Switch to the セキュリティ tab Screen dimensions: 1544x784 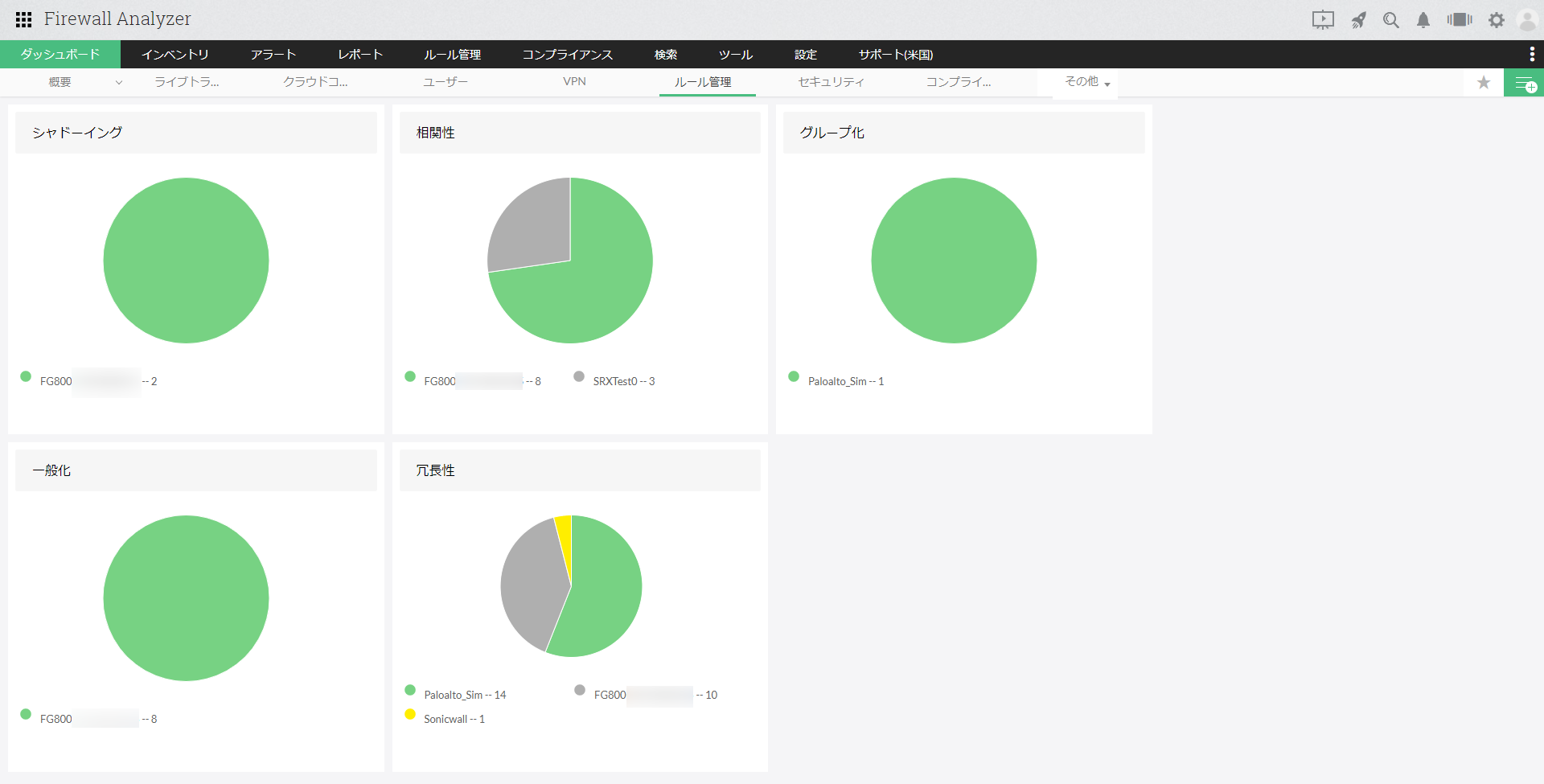[x=831, y=82]
